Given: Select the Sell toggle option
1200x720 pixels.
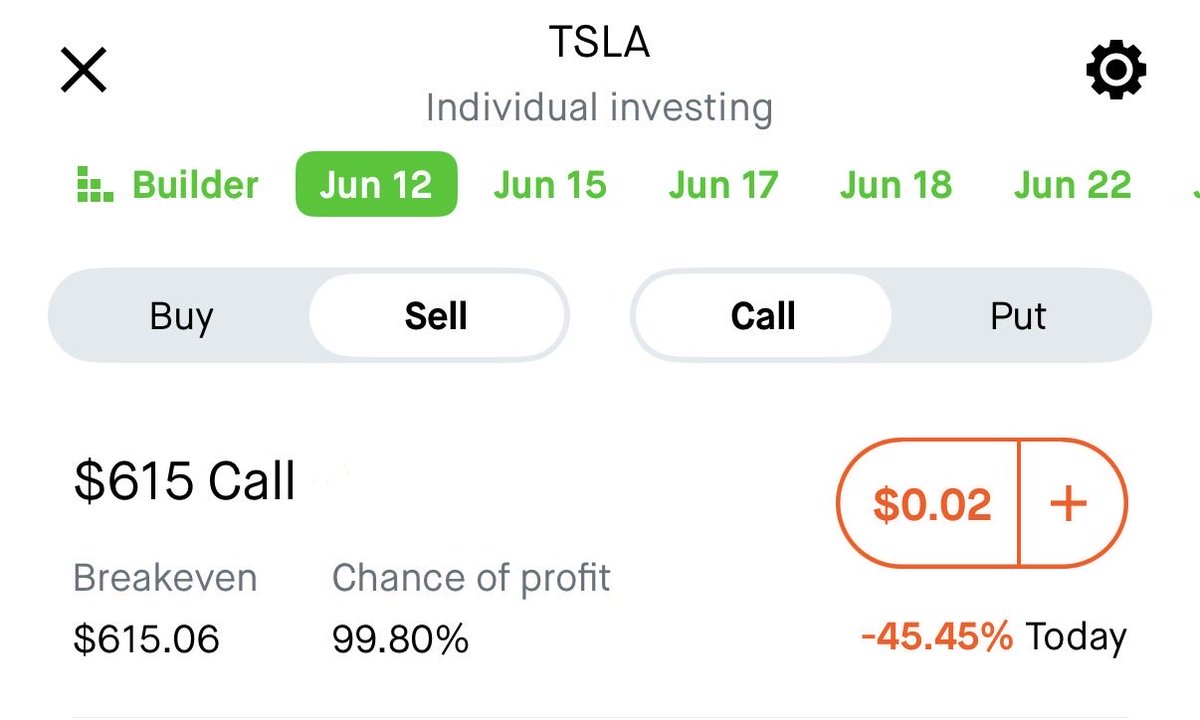Looking at the screenshot, I should point(436,316).
